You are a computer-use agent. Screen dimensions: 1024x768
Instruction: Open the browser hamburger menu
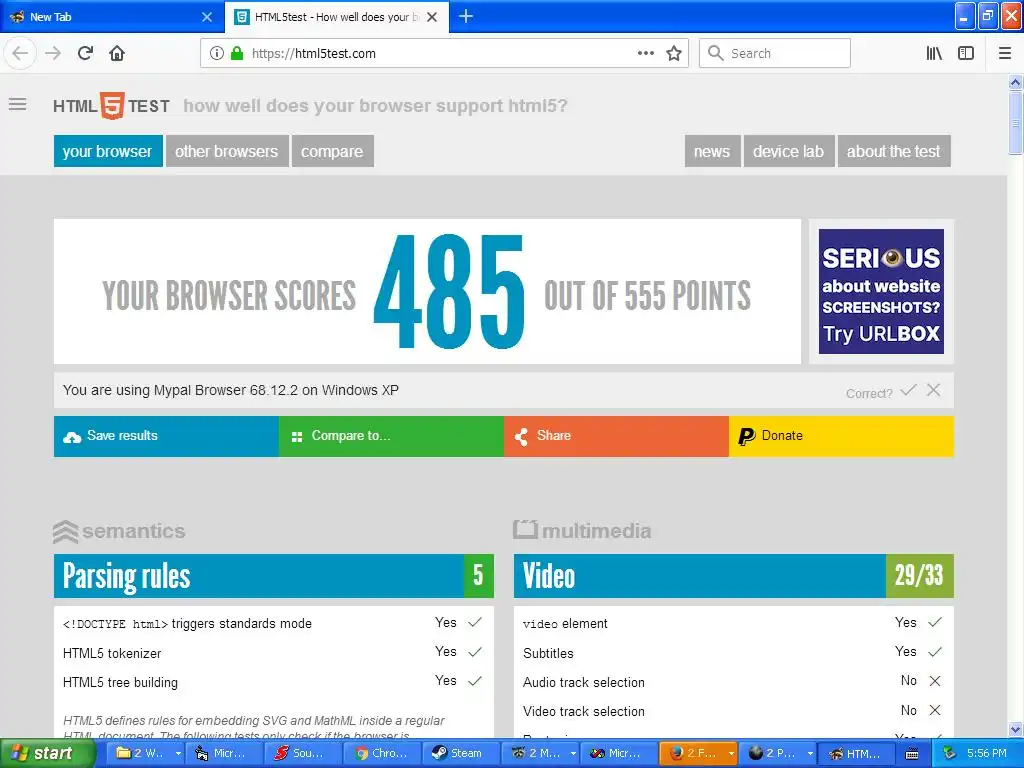1004,54
